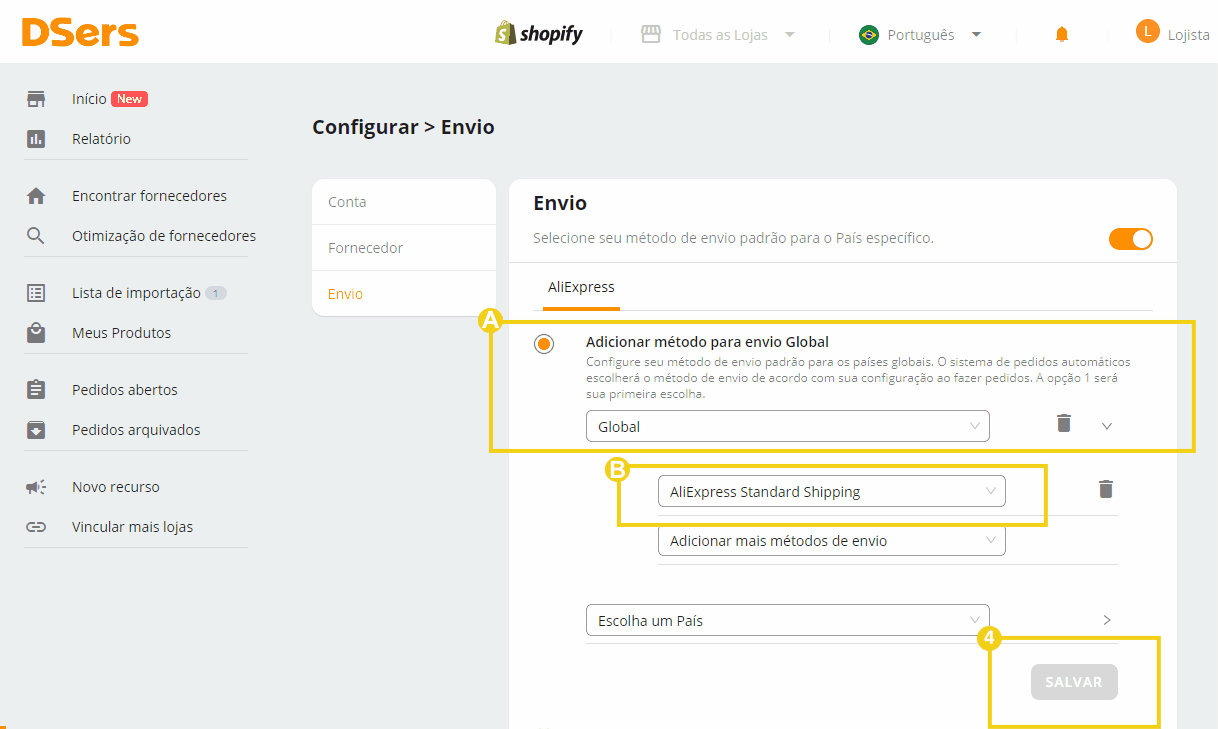1218x729 pixels.
Task: Toggle off the Envio shipping switch
Action: tap(1131, 239)
